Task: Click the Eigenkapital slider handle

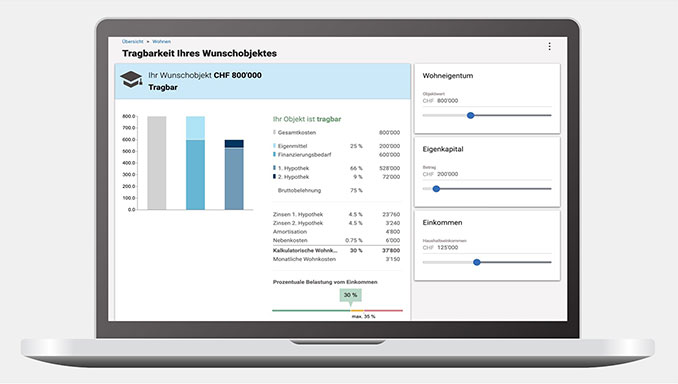Action: tap(436, 189)
